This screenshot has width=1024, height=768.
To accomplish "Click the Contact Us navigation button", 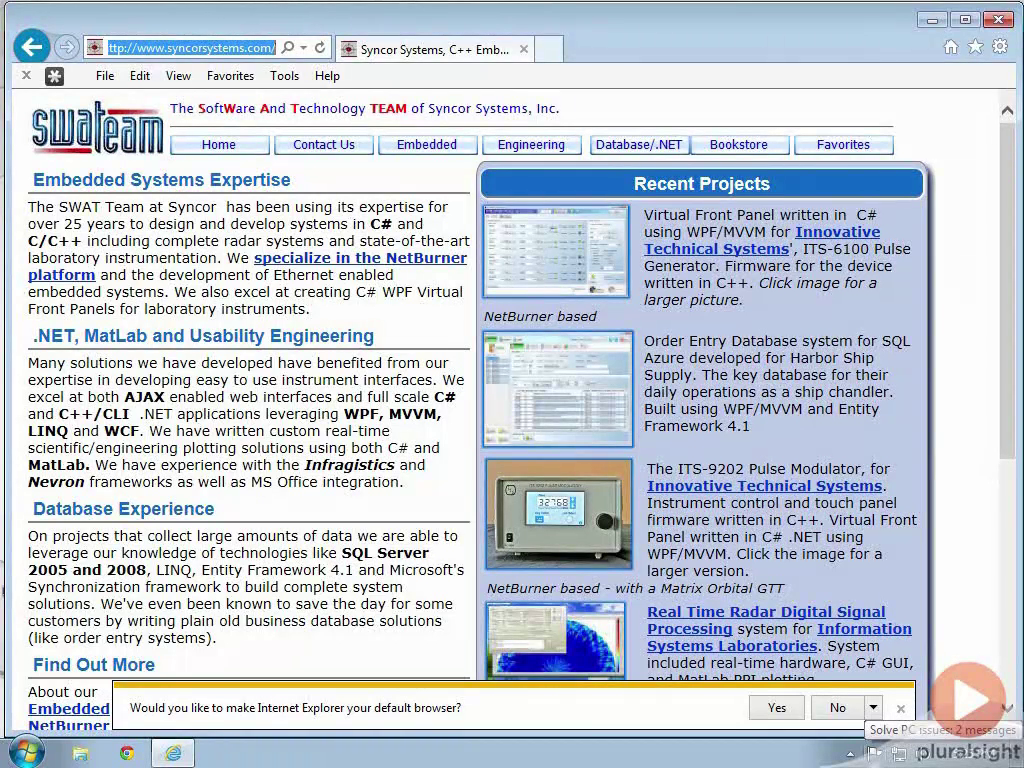I will [x=324, y=144].
